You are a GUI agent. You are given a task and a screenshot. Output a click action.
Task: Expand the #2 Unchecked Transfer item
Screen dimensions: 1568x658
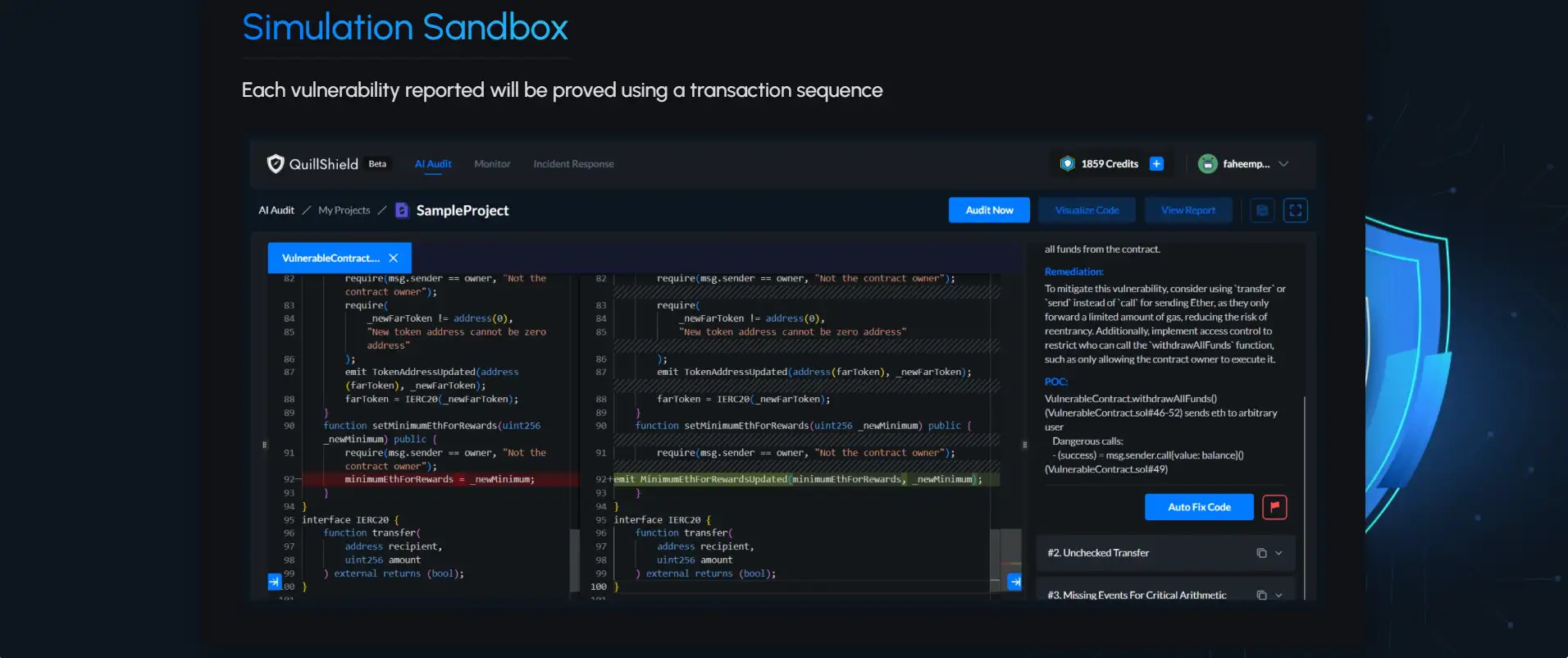click(x=1279, y=553)
